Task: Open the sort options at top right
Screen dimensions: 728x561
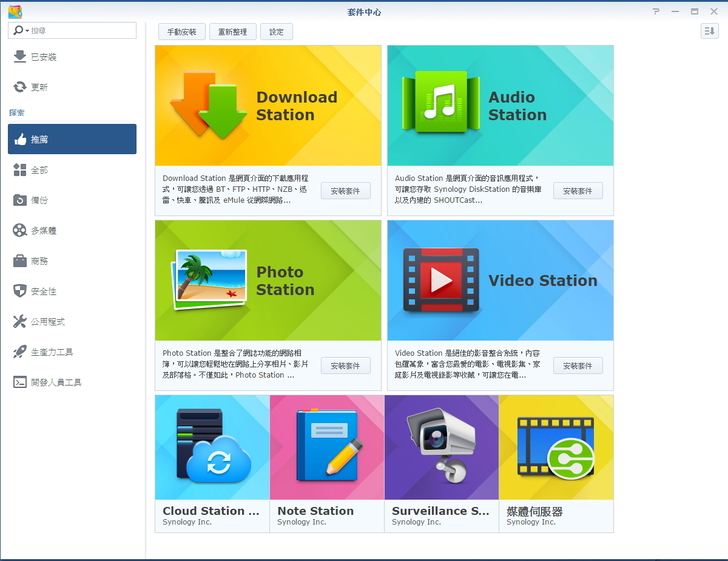Action: 709,32
